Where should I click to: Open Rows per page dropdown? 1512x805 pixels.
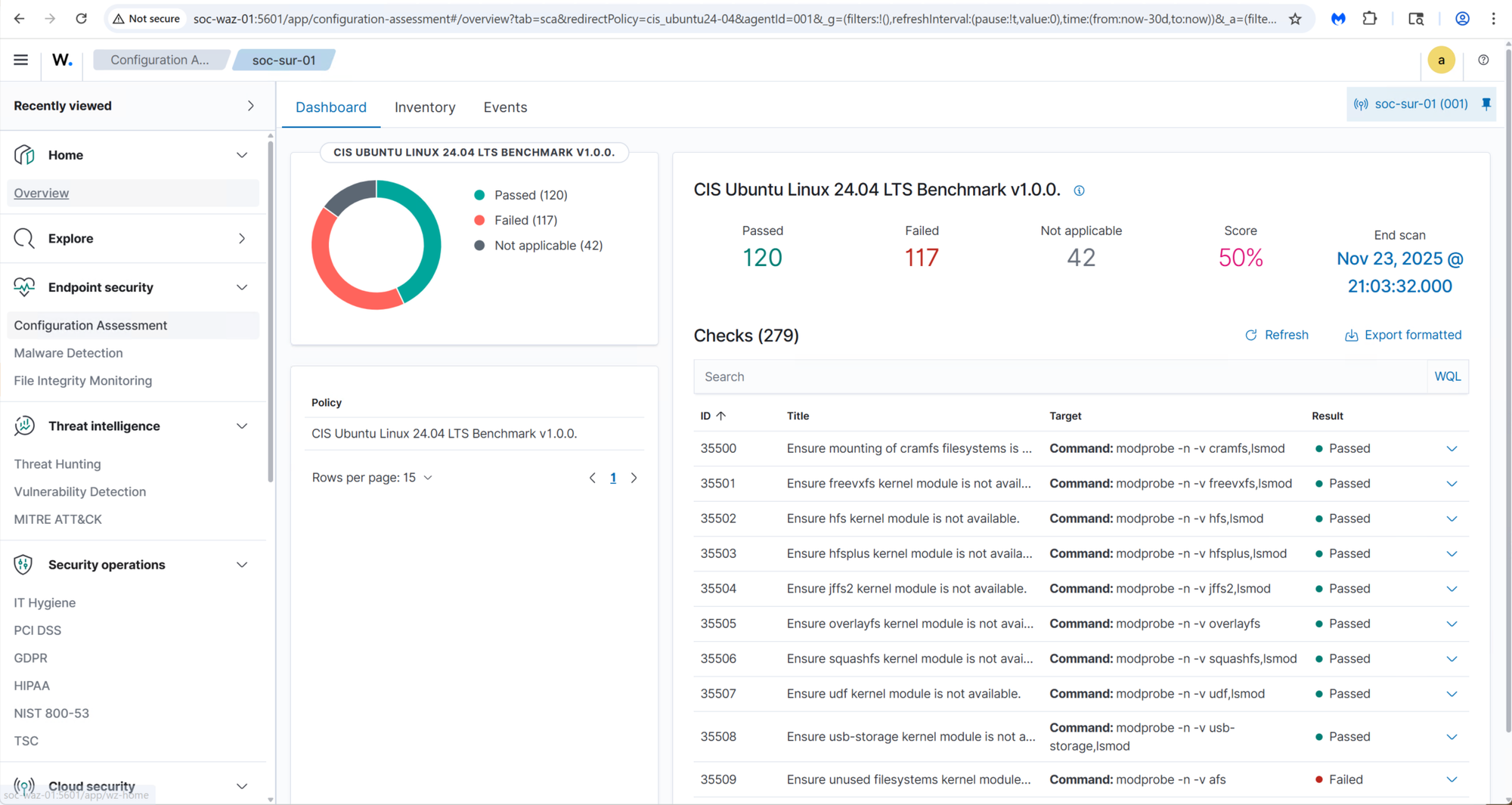(x=372, y=478)
